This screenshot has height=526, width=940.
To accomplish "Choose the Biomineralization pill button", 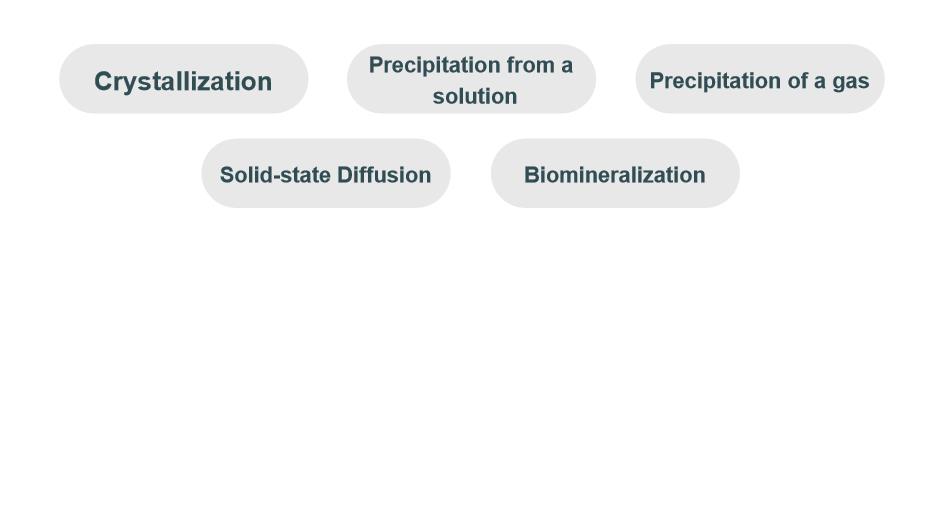I will [x=614, y=173].
